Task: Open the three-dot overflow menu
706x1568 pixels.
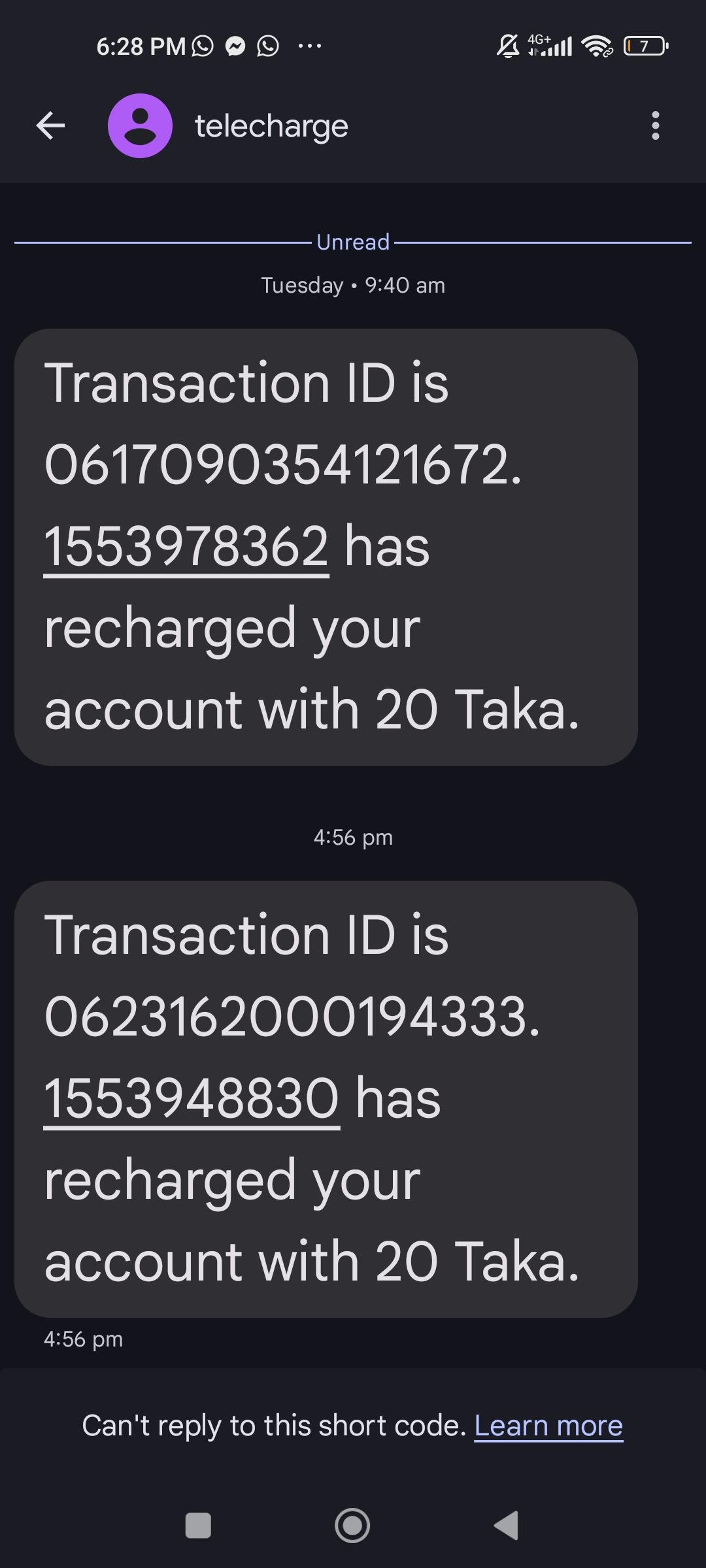Action: click(655, 125)
